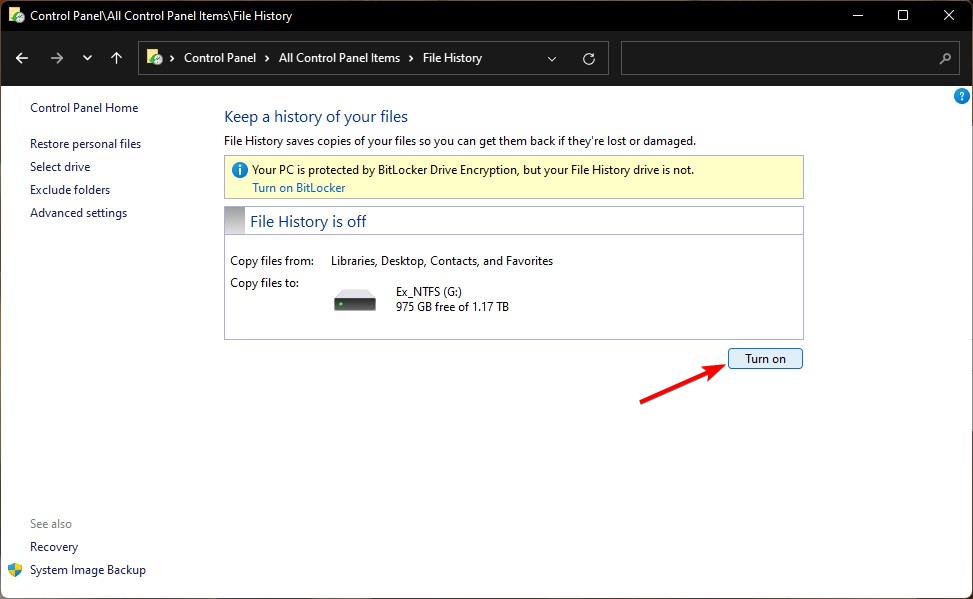The height and width of the screenshot is (599, 973).
Task: Open Advanced settings from the sidebar
Action: click(x=78, y=212)
